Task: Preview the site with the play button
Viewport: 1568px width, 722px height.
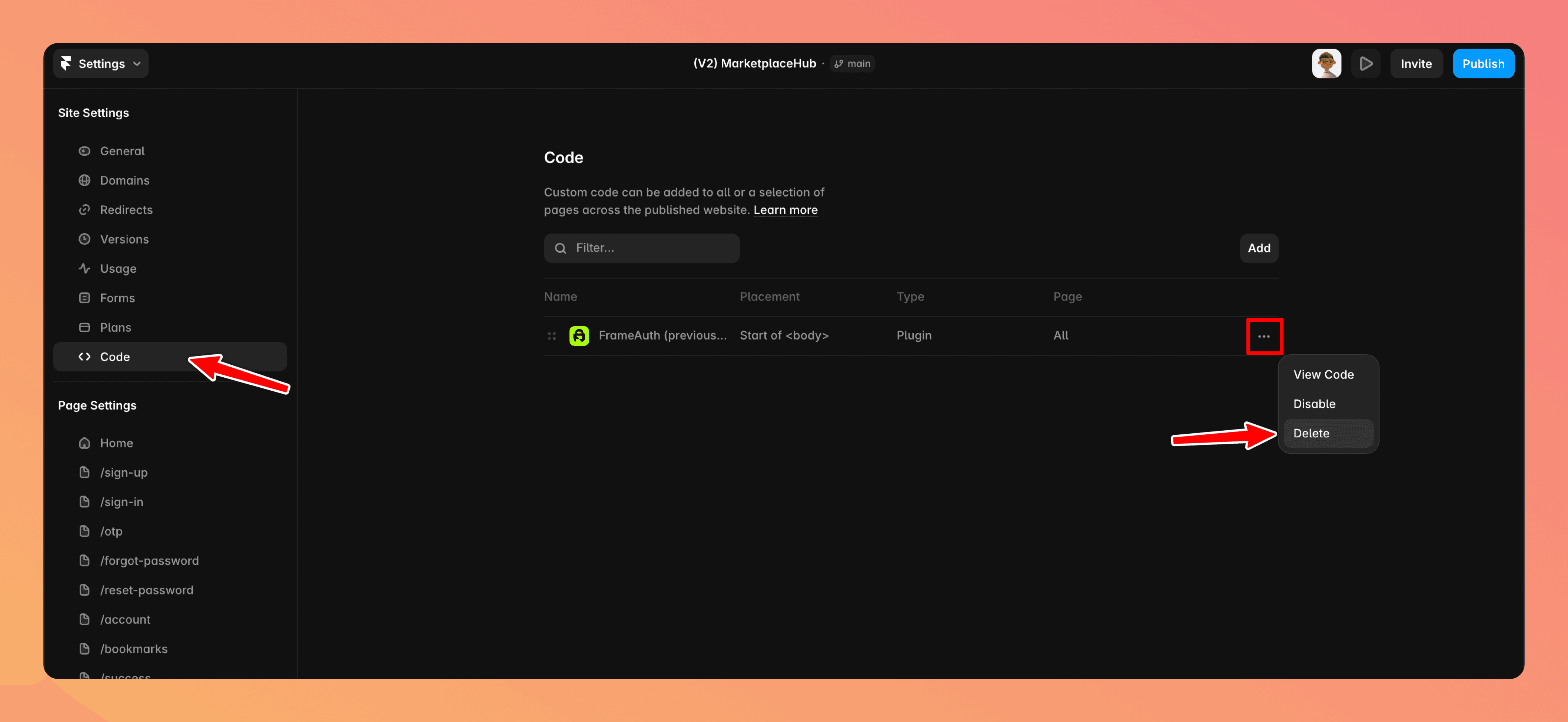Action: click(x=1366, y=64)
